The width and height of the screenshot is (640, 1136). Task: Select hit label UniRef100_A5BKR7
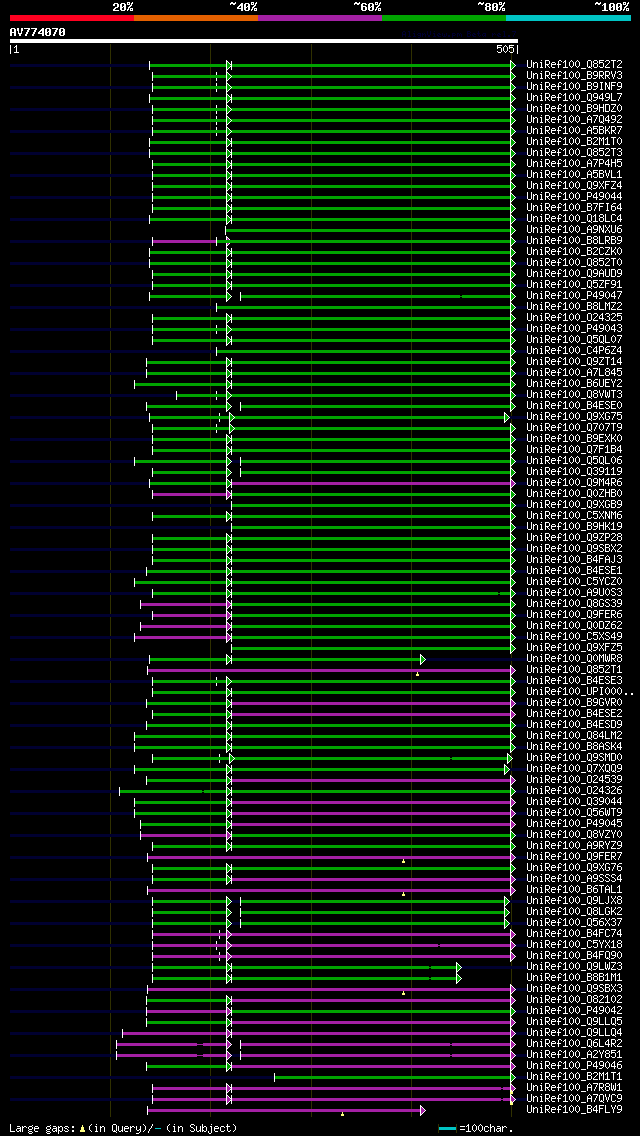coord(574,130)
